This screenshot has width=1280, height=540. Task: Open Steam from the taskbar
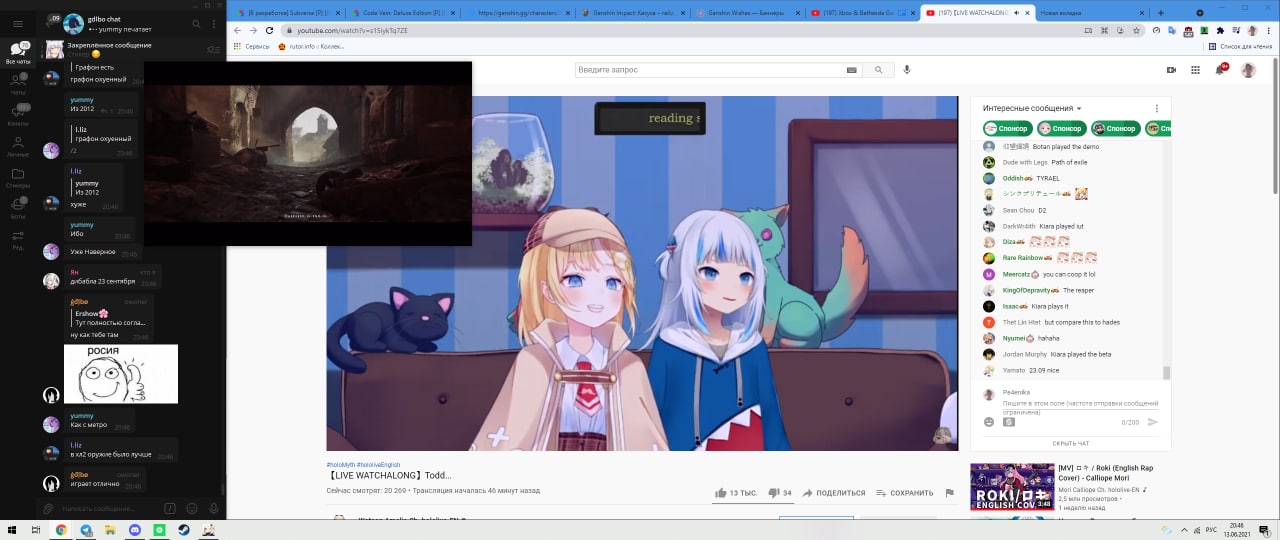[x=184, y=530]
